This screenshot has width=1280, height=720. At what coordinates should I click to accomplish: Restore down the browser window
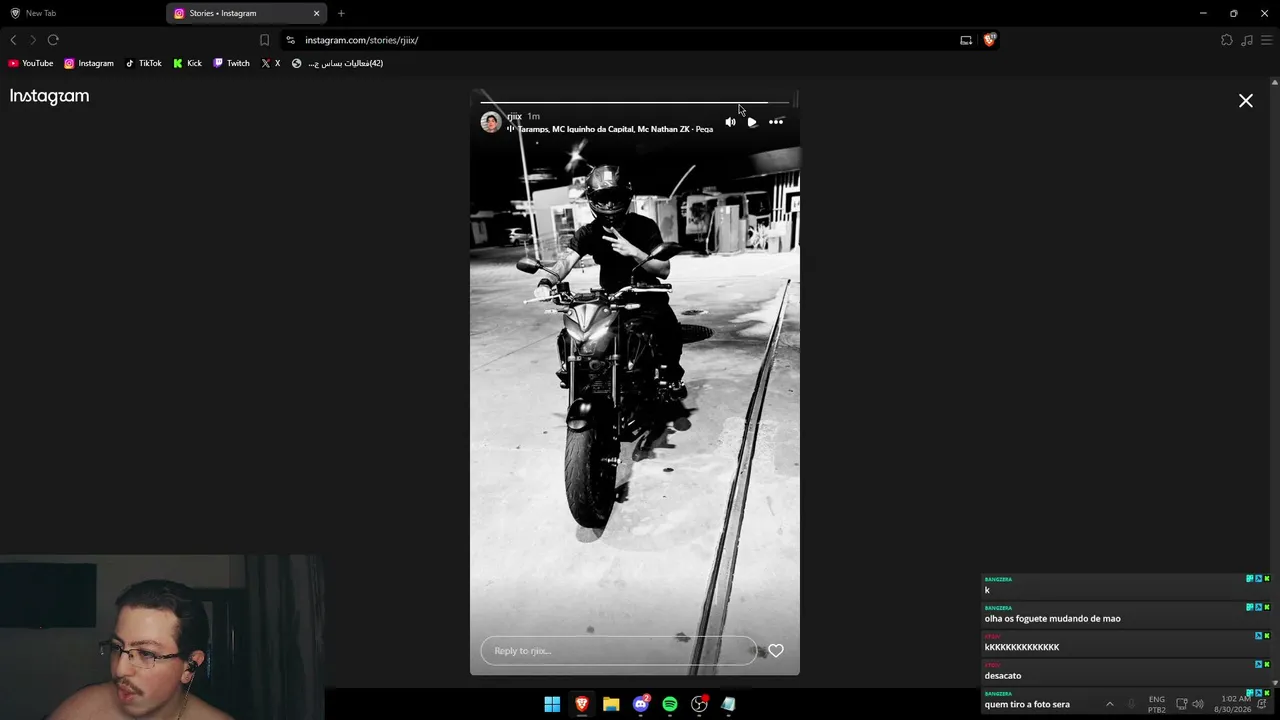(1234, 13)
